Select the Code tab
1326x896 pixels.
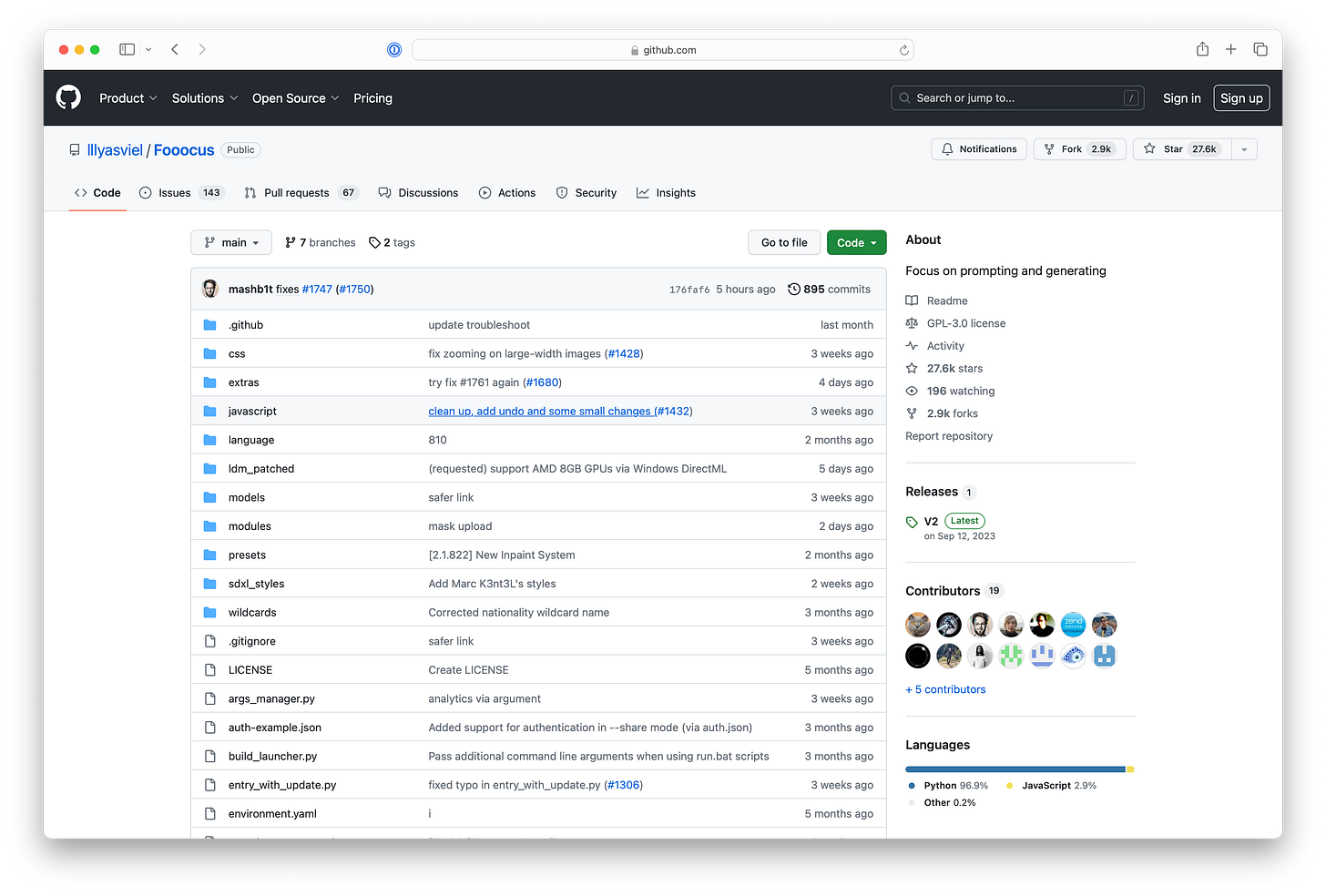click(97, 193)
